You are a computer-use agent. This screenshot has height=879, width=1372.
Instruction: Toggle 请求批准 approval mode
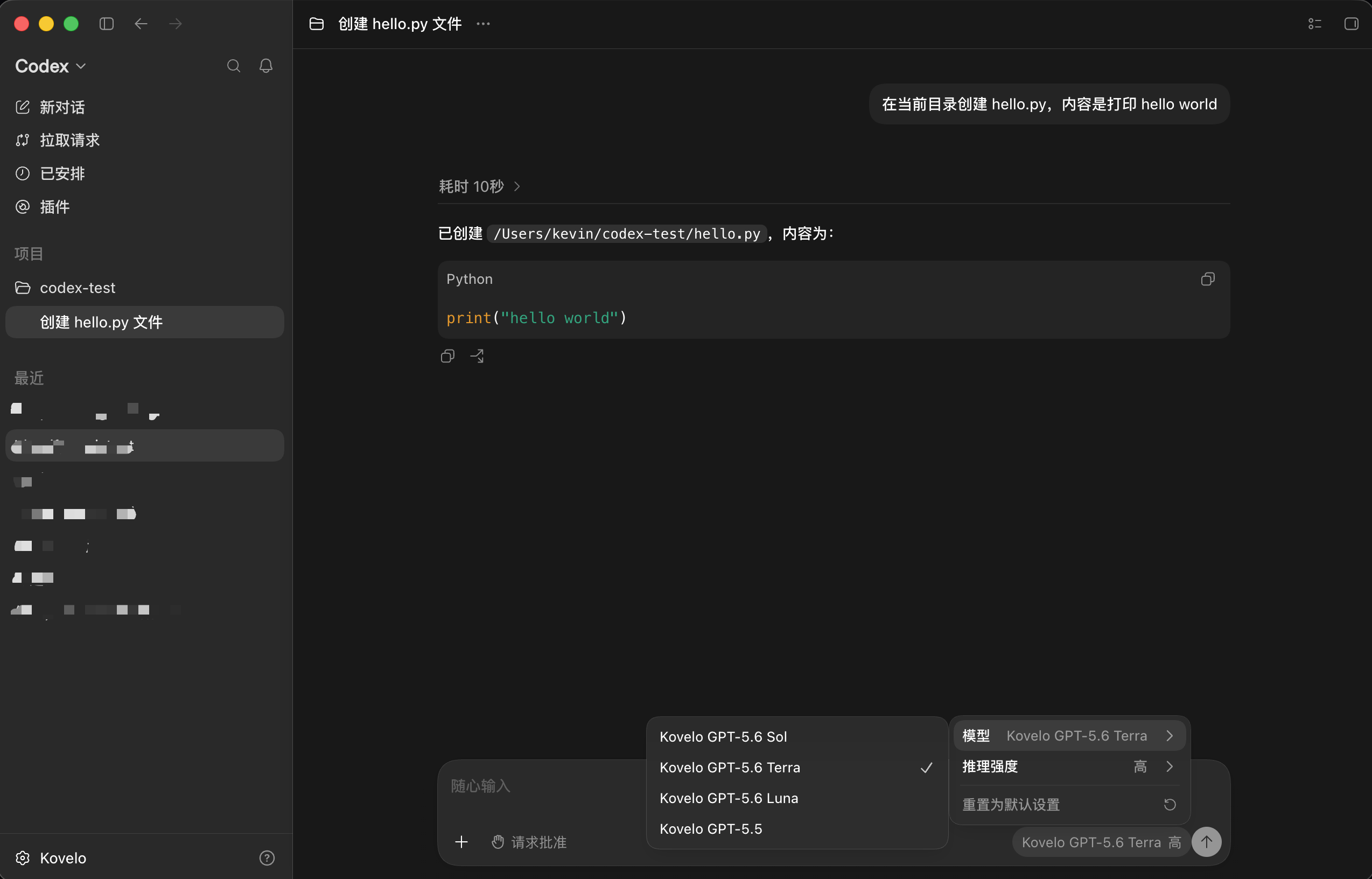(x=529, y=842)
